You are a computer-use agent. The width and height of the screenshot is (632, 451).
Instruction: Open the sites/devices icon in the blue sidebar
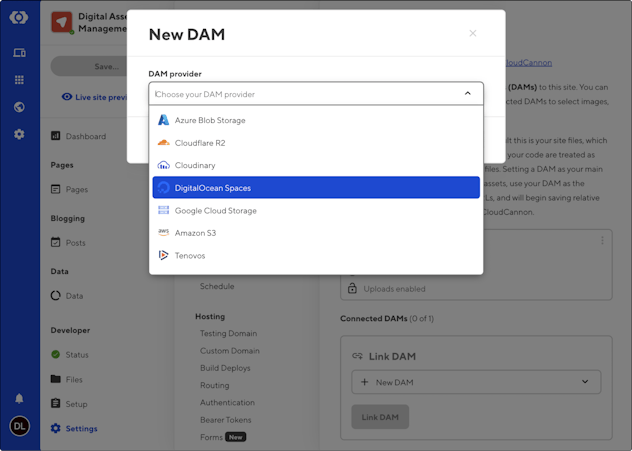(19, 53)
